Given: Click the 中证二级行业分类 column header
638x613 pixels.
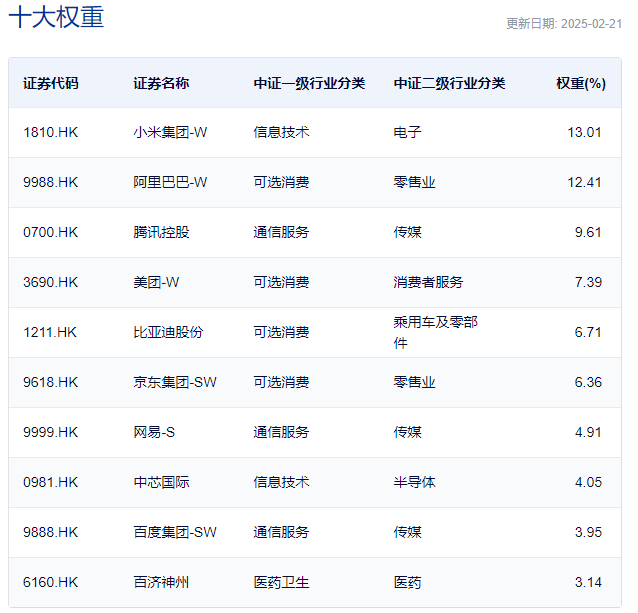Looking at the screenshot, I should [x=450, y=83].
